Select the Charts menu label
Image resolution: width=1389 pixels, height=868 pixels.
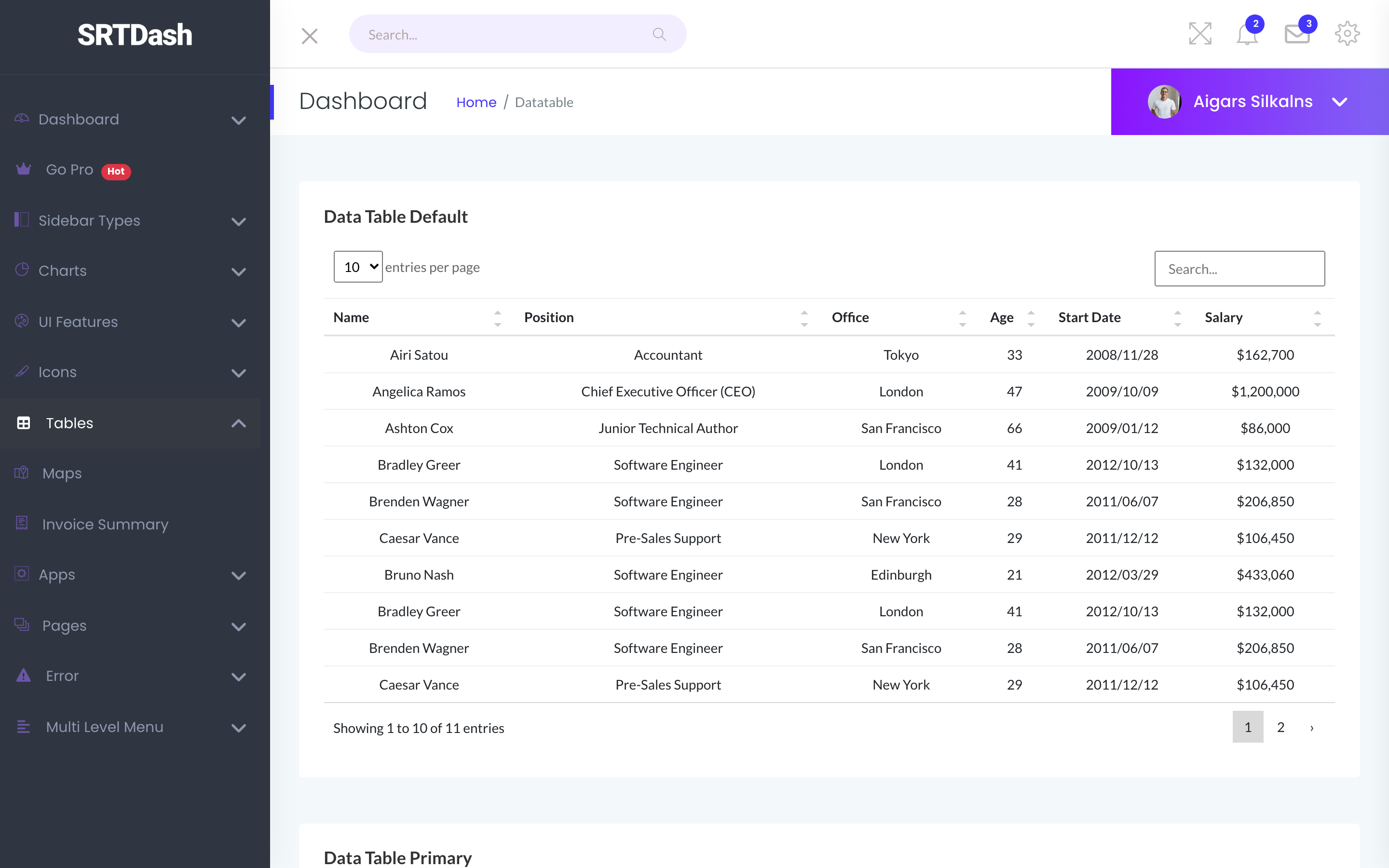coord(63,271)
